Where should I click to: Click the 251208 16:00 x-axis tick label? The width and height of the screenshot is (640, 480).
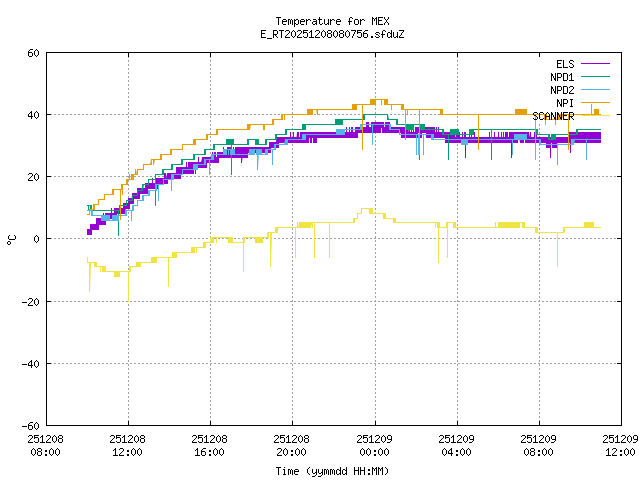(x=210, y=445)
